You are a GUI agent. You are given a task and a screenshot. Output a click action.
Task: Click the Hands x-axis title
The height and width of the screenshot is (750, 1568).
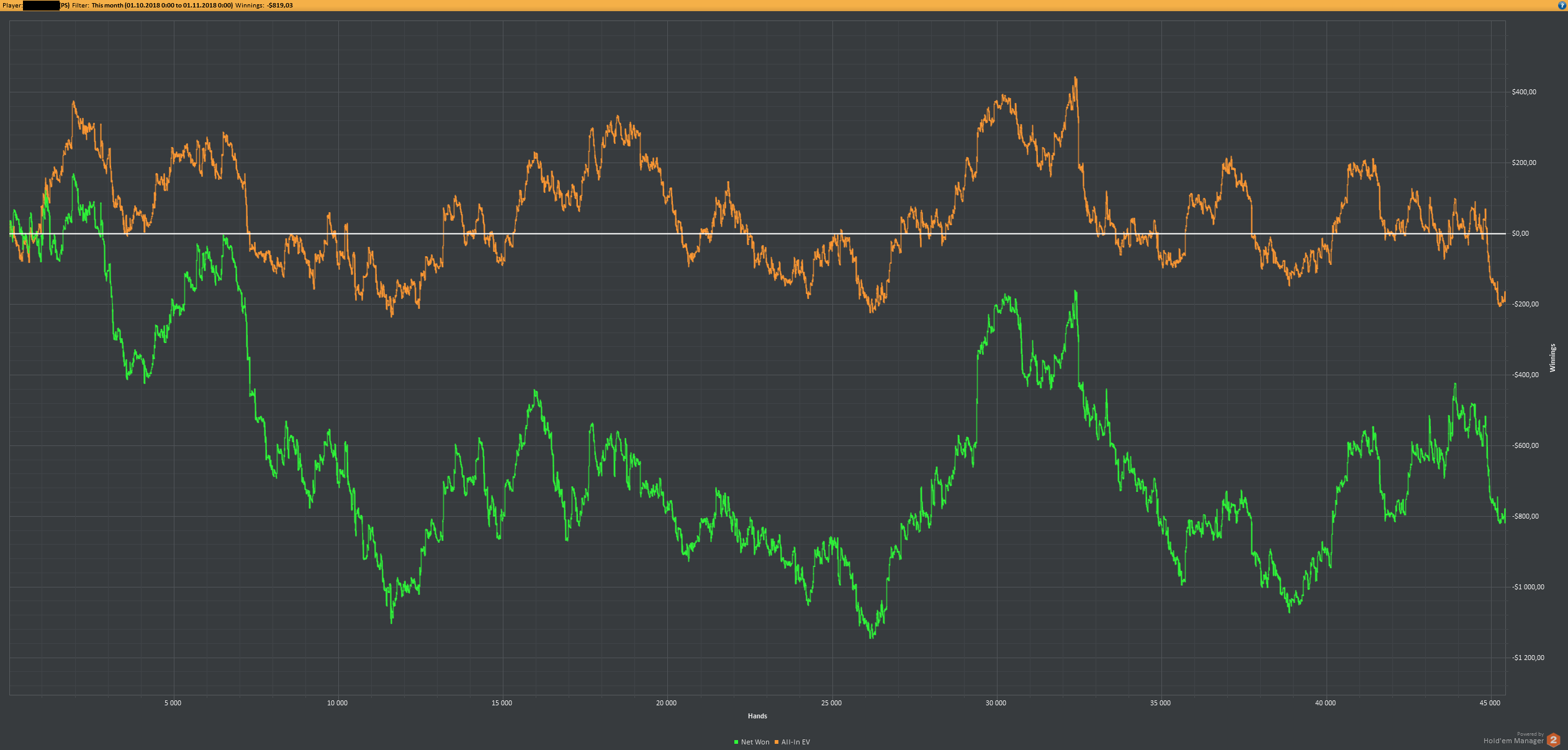tap(757, 716)
